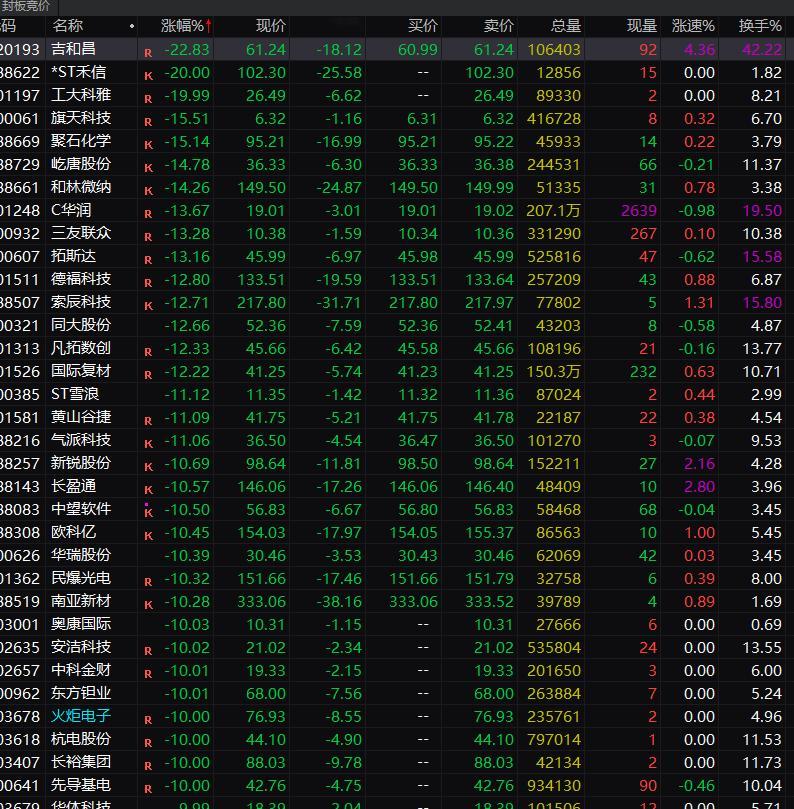Screen dimensions: 794x809
Task: Click the R marker on 火炬电子 row
Action: (148, 720)
